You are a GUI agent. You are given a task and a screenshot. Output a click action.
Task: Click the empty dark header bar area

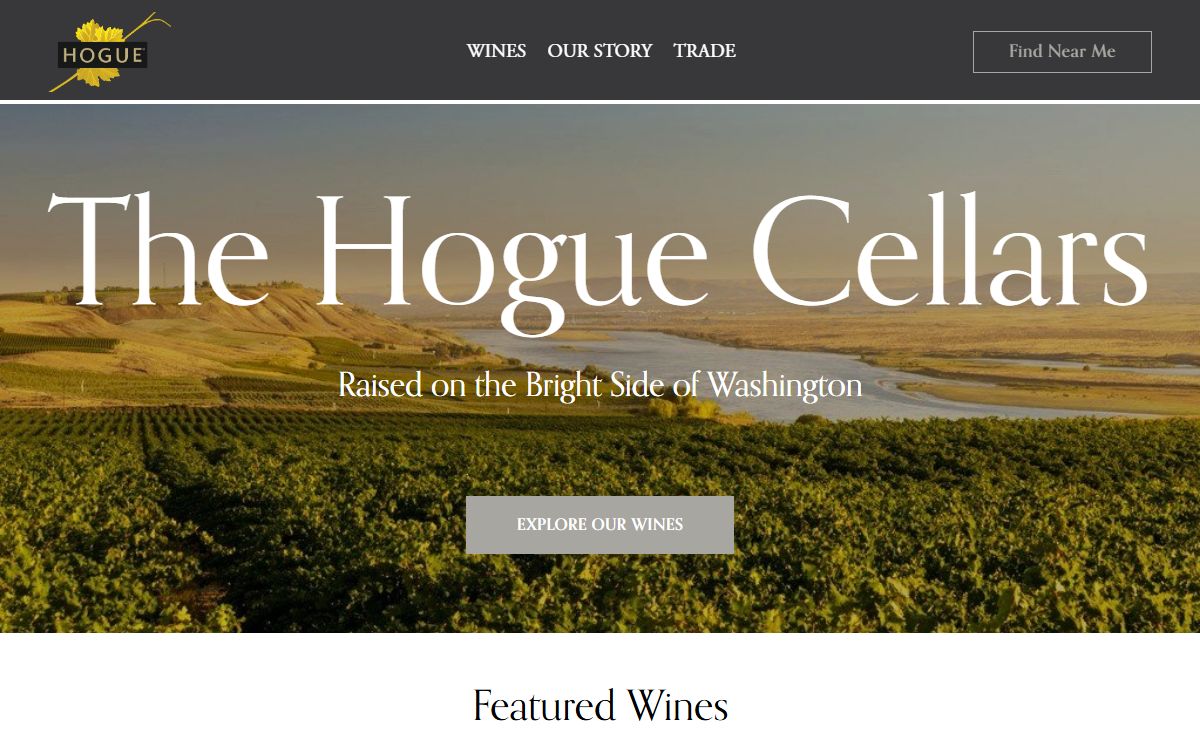[x=300, y=50]
